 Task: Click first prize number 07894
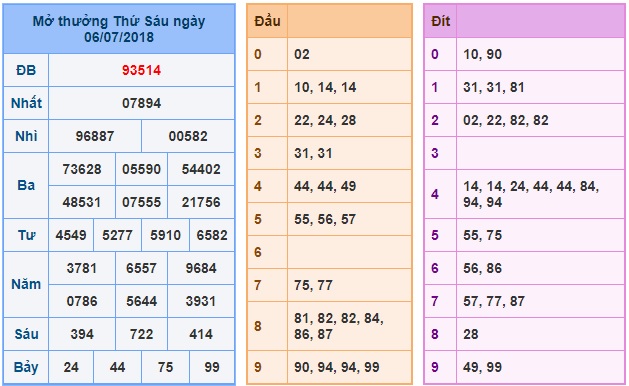(x=141, y=103)
